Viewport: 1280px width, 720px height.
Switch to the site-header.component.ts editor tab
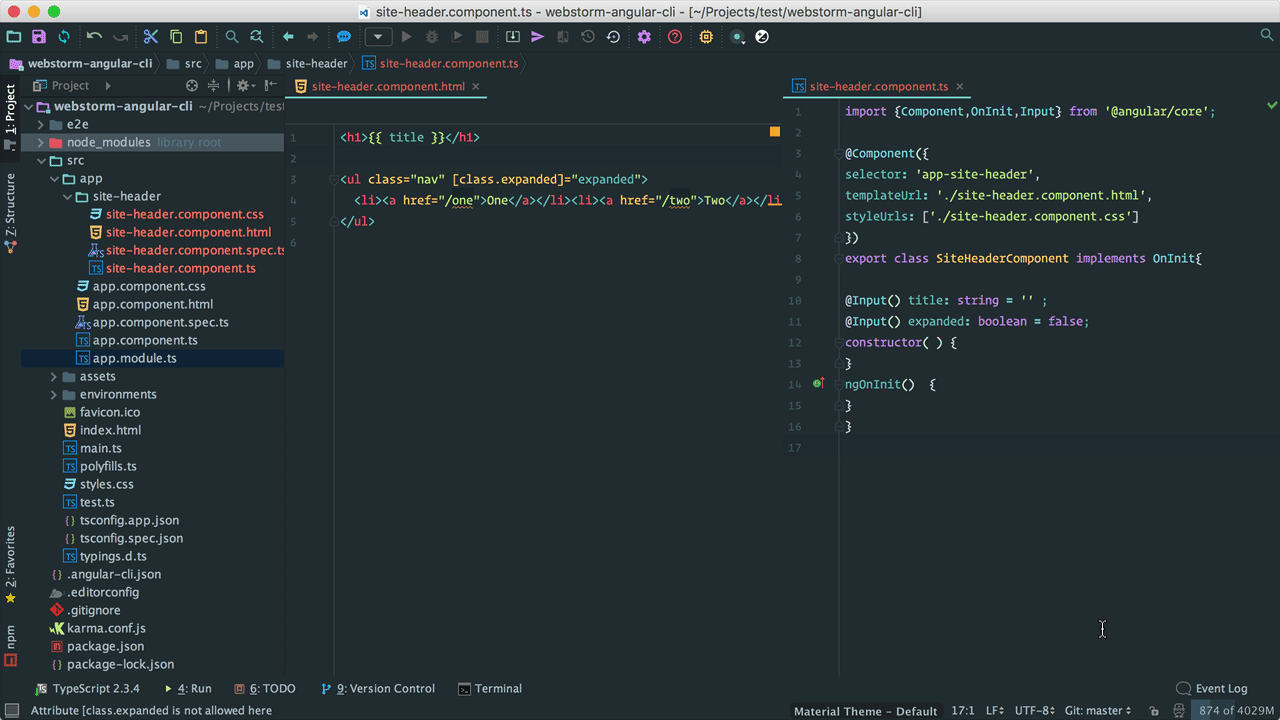tap(878, 86)
